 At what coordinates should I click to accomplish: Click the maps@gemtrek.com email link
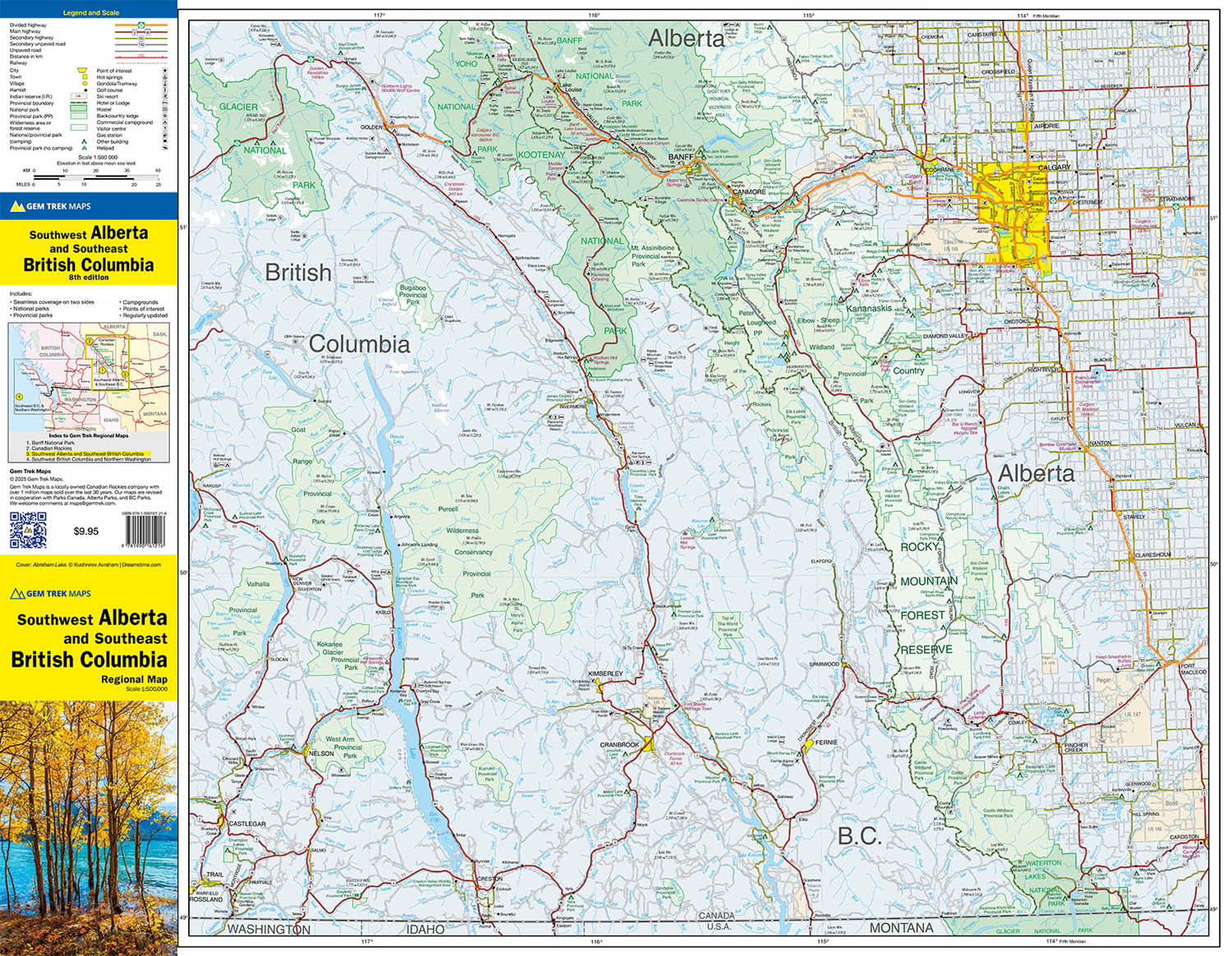pyautogui.click(x=93, y=503)
